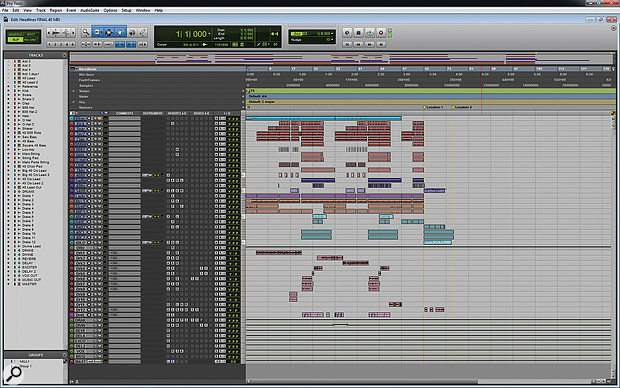Click the COMMENTS column header
This screenshot has height=388, width=620.
point(125,114)
